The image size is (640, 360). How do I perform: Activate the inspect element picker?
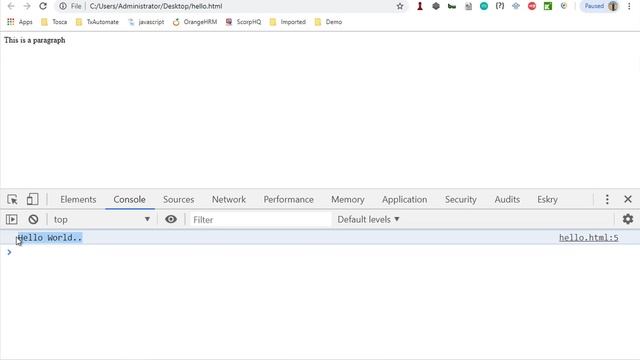(12, 199)
